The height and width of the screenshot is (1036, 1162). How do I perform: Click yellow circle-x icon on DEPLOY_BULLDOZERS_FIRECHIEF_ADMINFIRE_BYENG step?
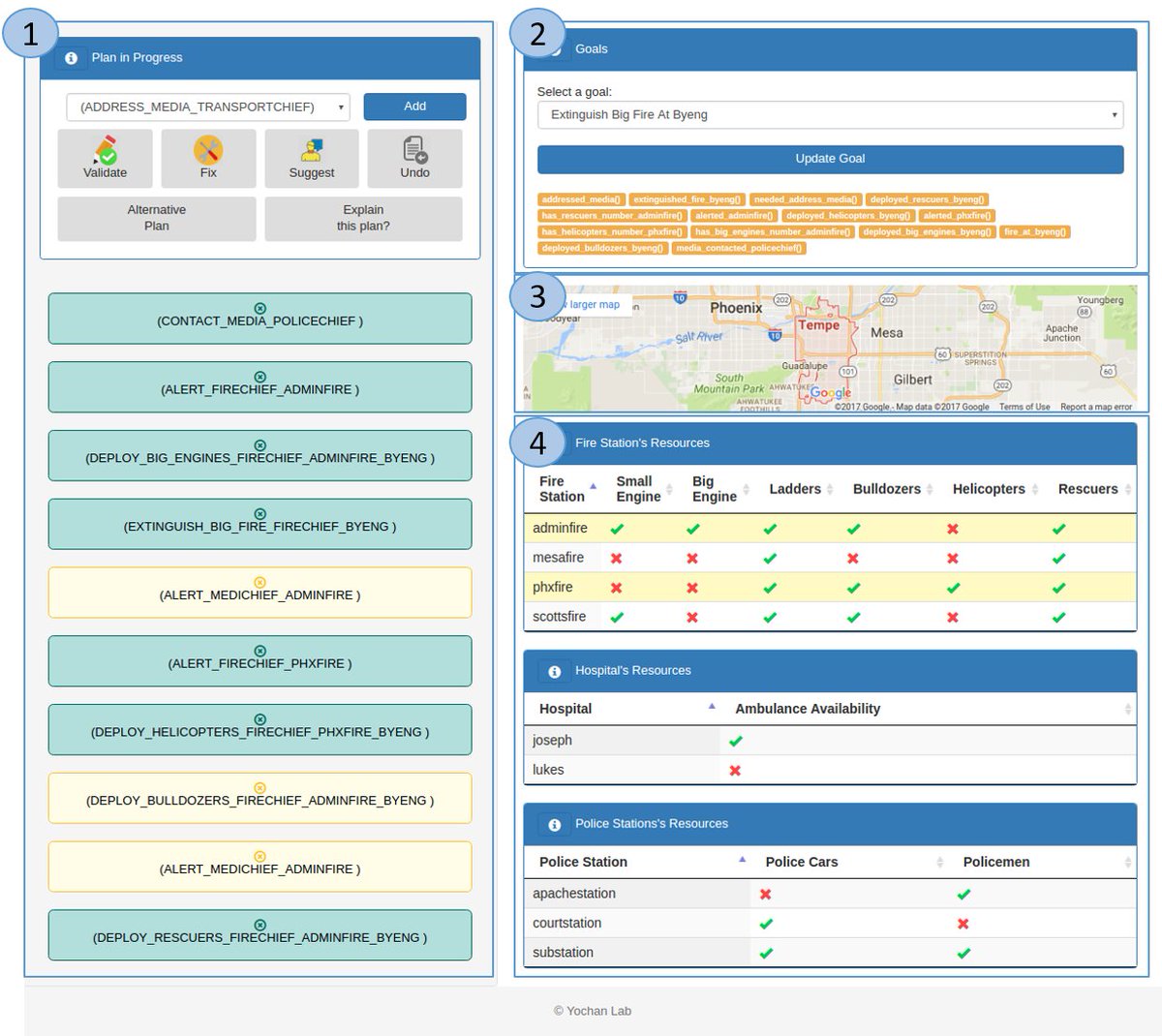coord(260,788)
